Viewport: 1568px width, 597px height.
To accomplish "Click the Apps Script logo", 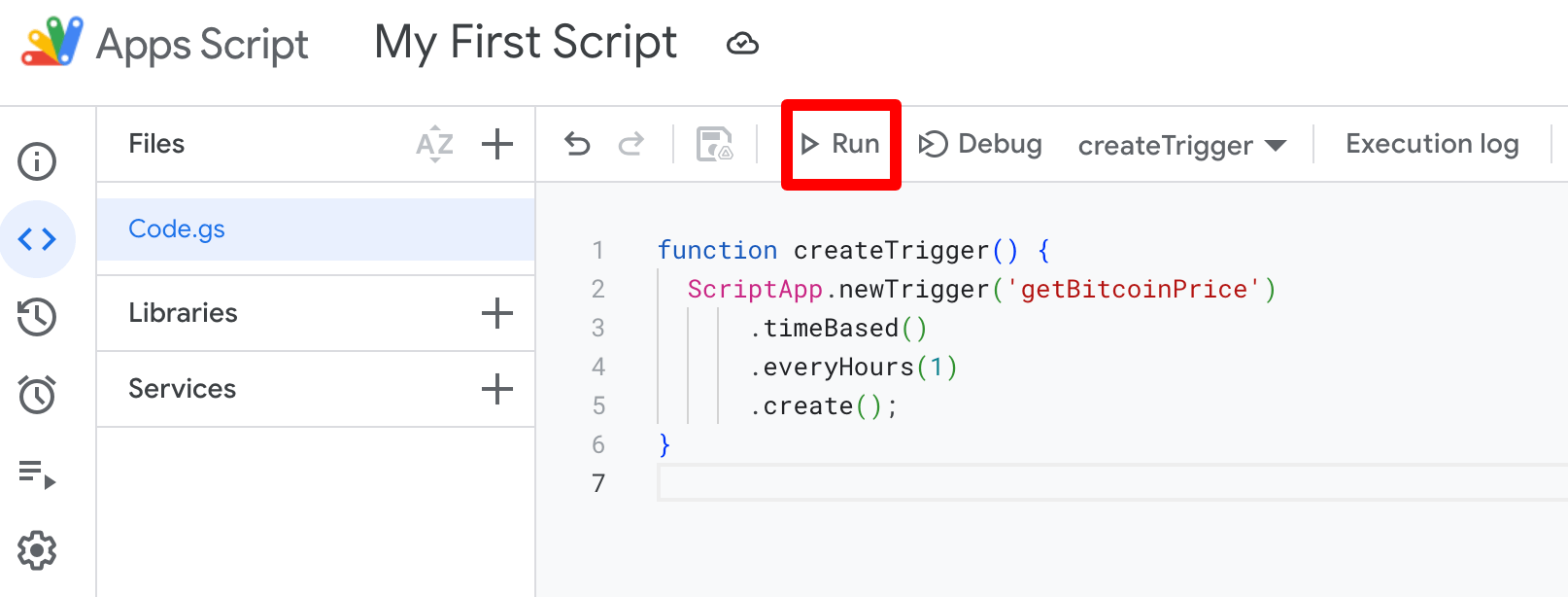I will [52, 42].
